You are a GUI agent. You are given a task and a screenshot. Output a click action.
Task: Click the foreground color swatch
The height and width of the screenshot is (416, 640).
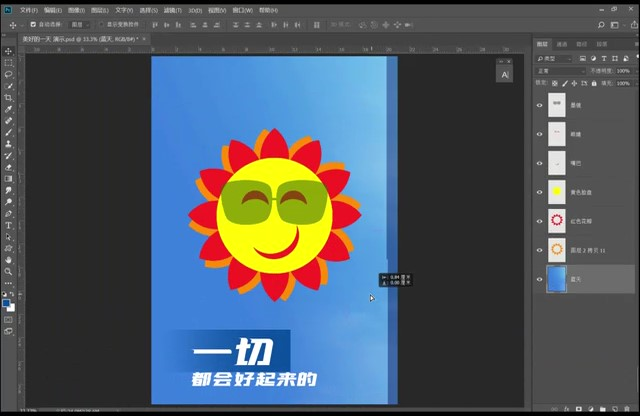(x=7, y=302)
